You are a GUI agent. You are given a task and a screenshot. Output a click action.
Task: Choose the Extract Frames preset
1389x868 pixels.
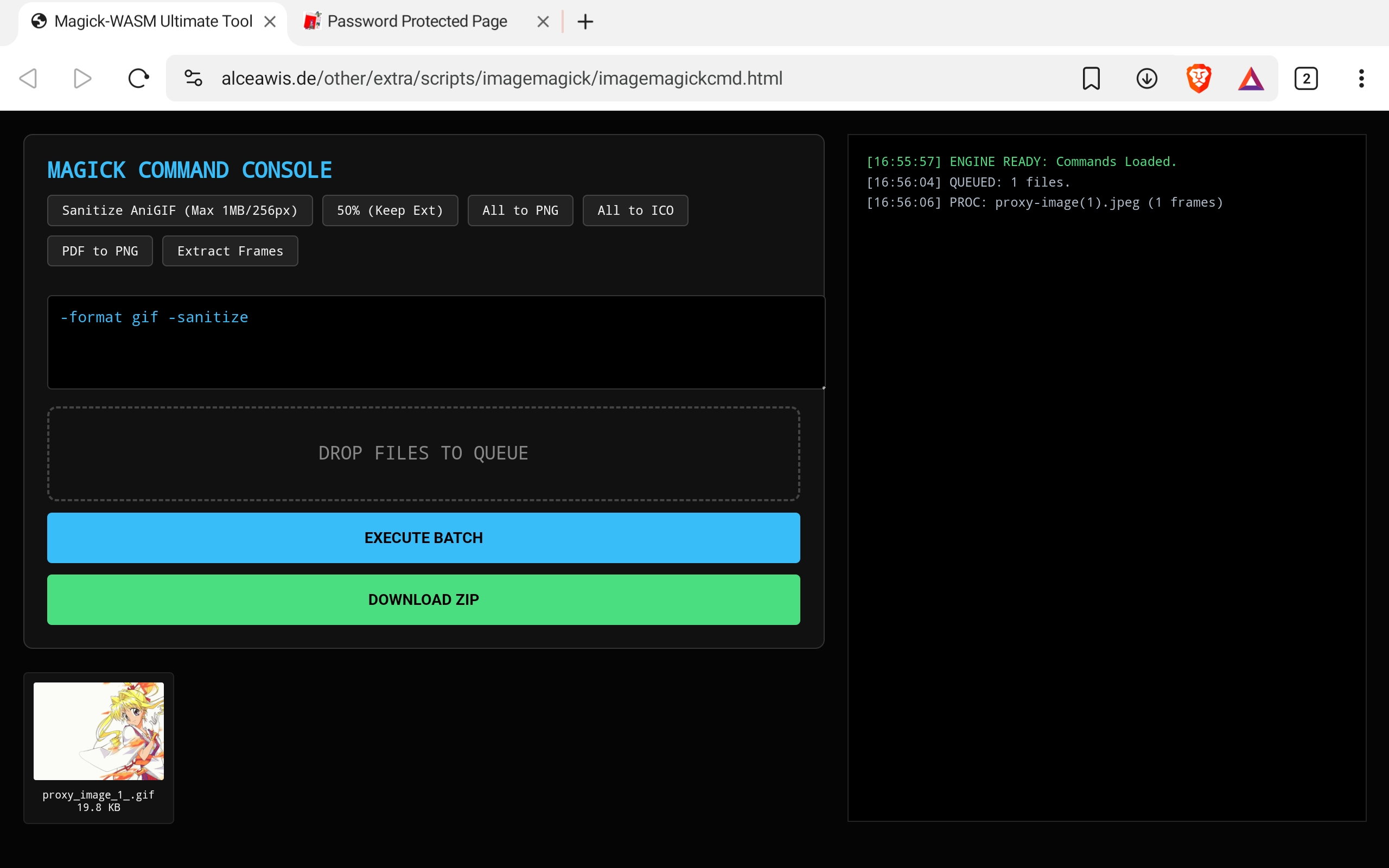(x=230, y=251)
